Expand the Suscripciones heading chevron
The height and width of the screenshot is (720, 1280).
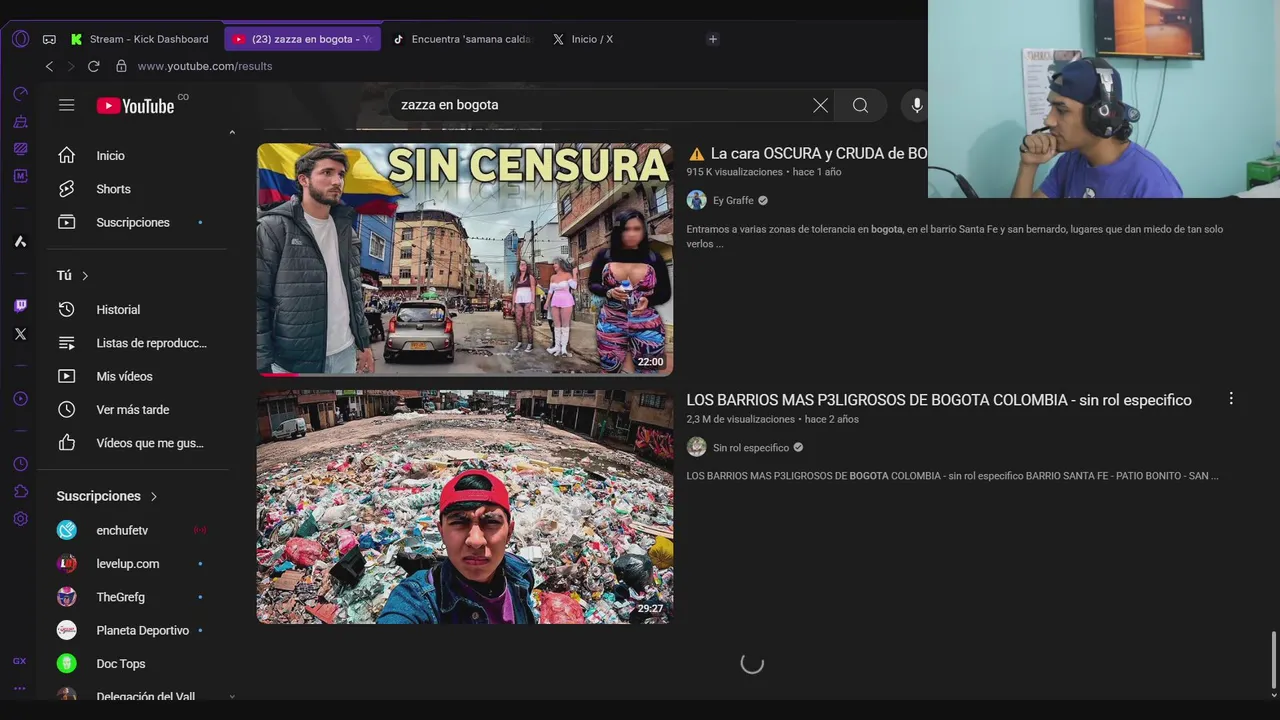153,496
